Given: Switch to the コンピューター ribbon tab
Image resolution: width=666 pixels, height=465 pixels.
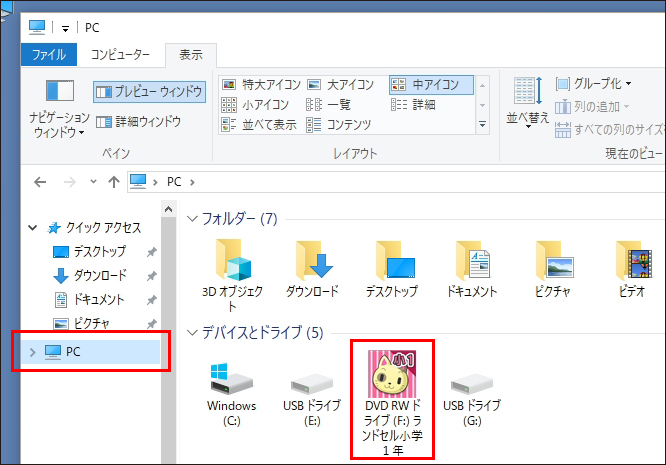Looking at the screenshot, I should pyautogui.click(x=120, y=54).
